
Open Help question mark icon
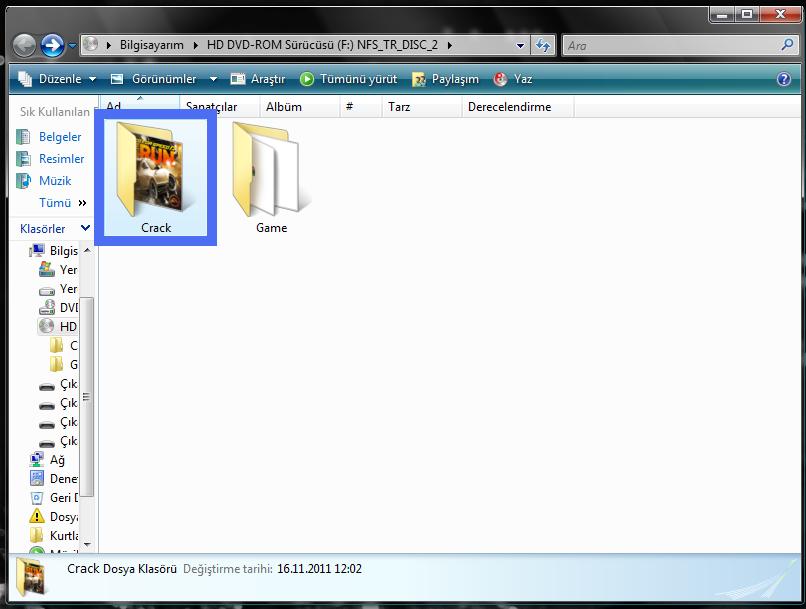point(783,79)
